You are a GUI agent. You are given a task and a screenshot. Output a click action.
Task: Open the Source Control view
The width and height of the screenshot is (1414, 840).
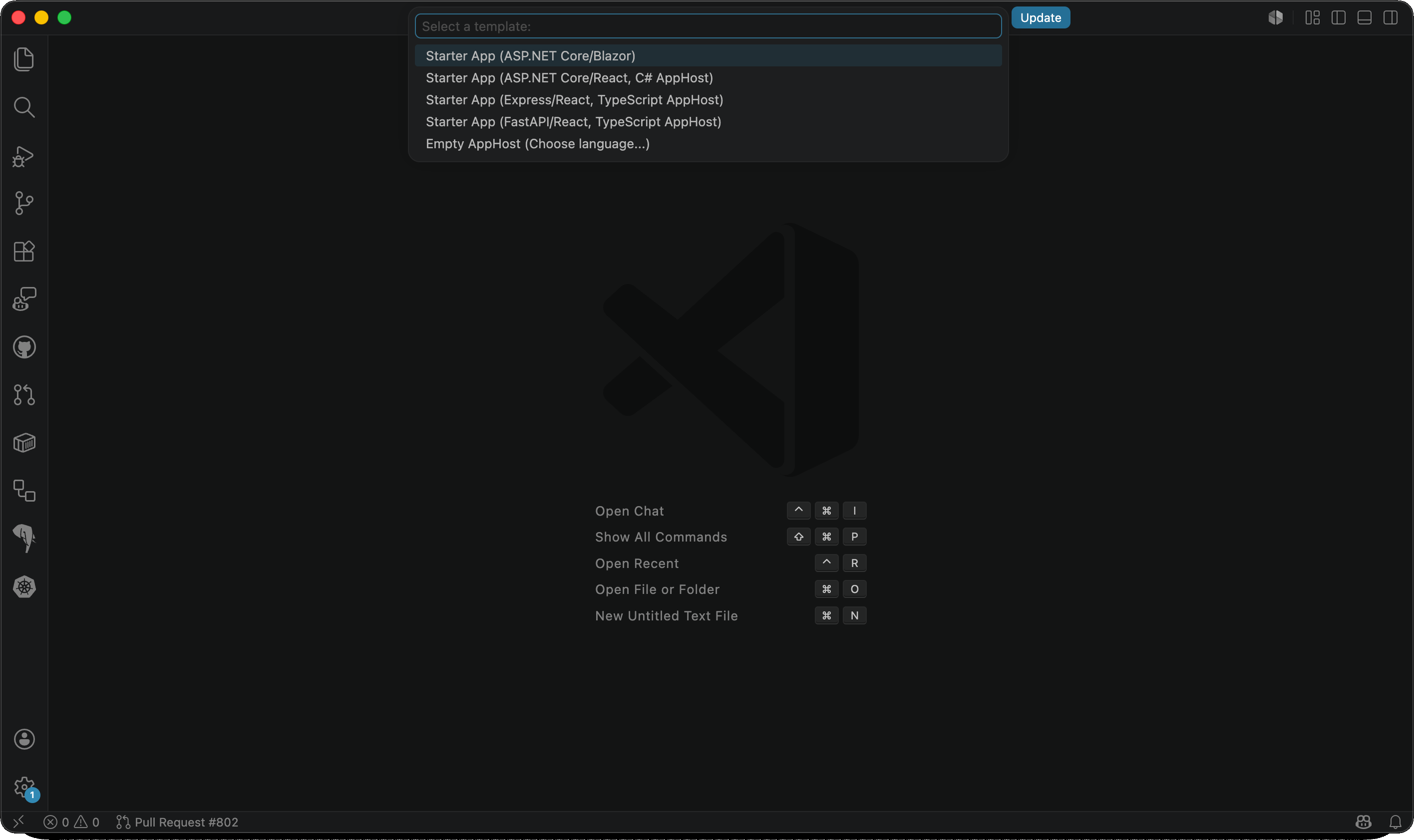tap(24, 203)
